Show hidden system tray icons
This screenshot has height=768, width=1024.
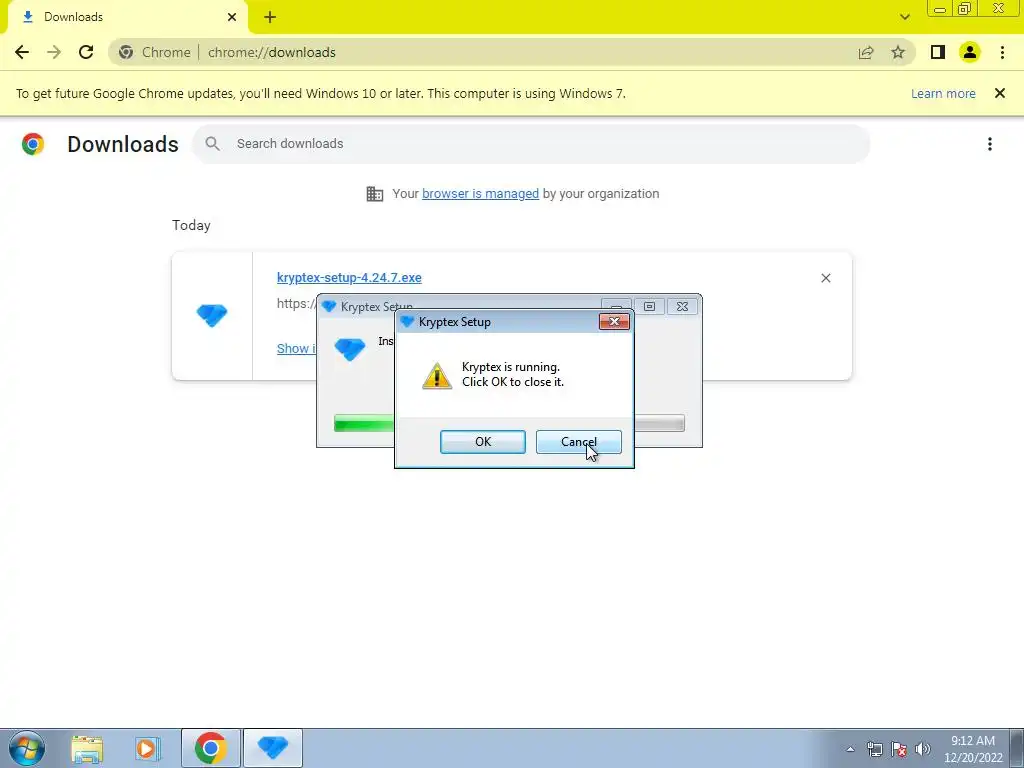[x=850, y=749]
